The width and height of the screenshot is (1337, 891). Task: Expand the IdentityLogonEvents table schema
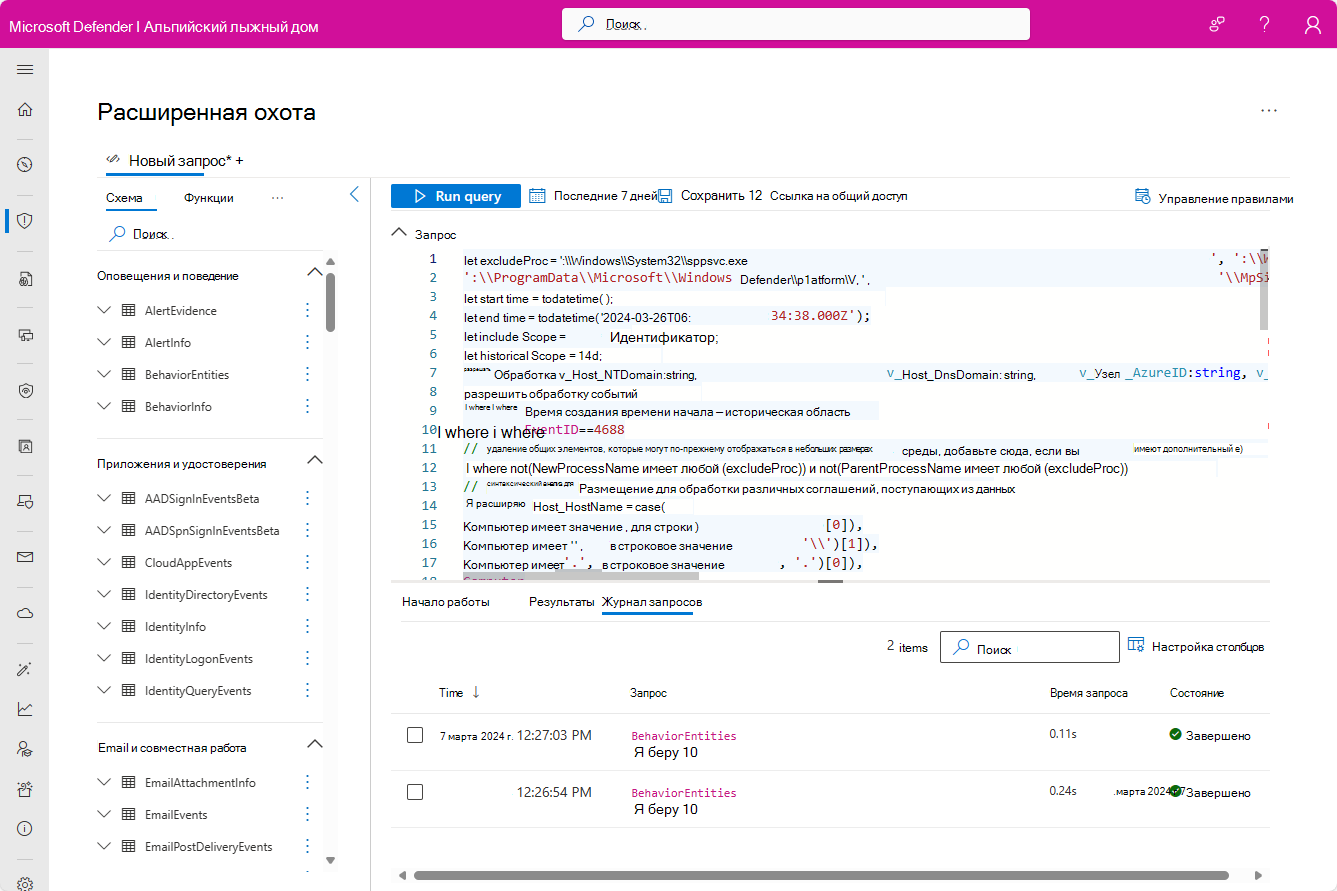[104, 659]
